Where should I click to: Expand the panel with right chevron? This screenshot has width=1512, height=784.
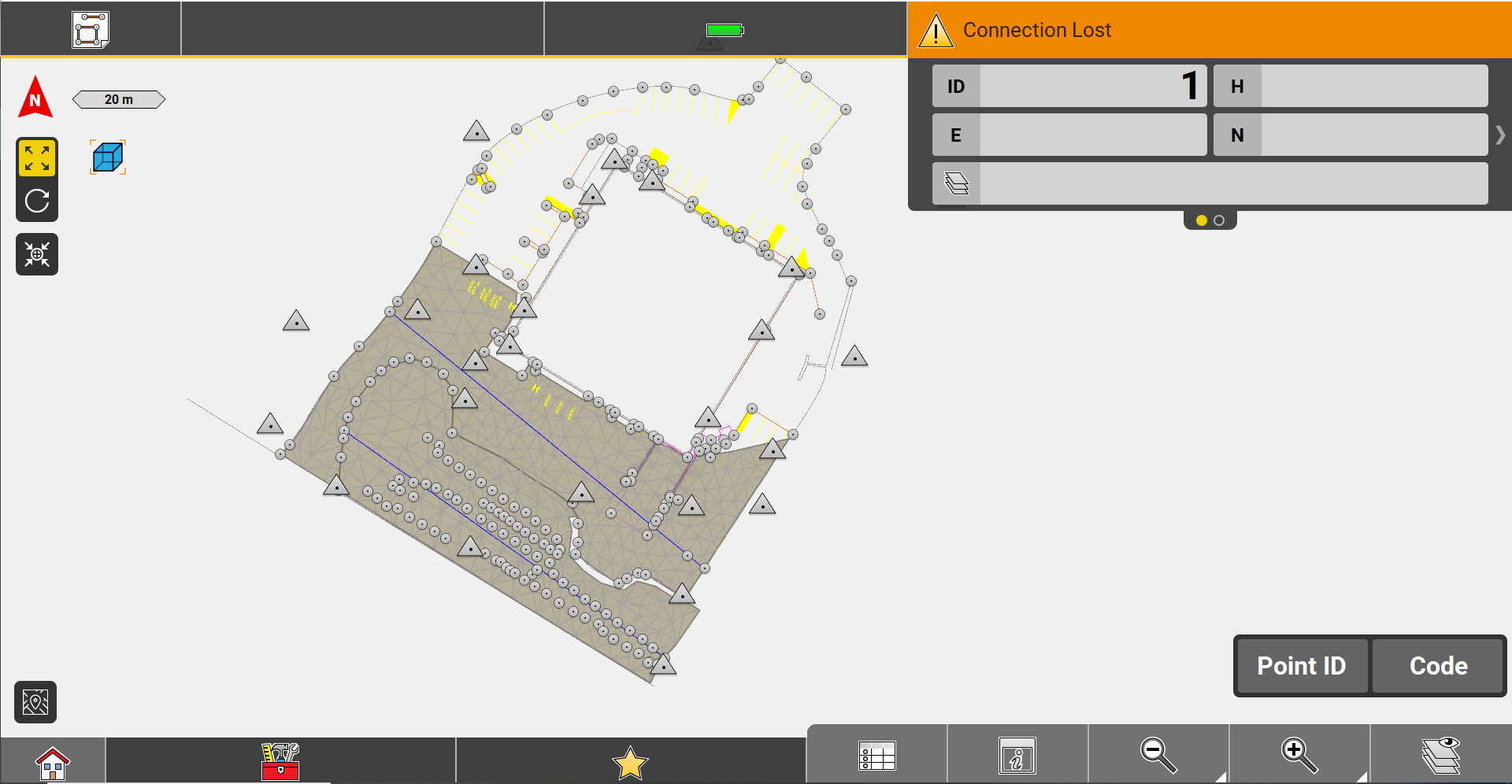(x=1500, y=135)
